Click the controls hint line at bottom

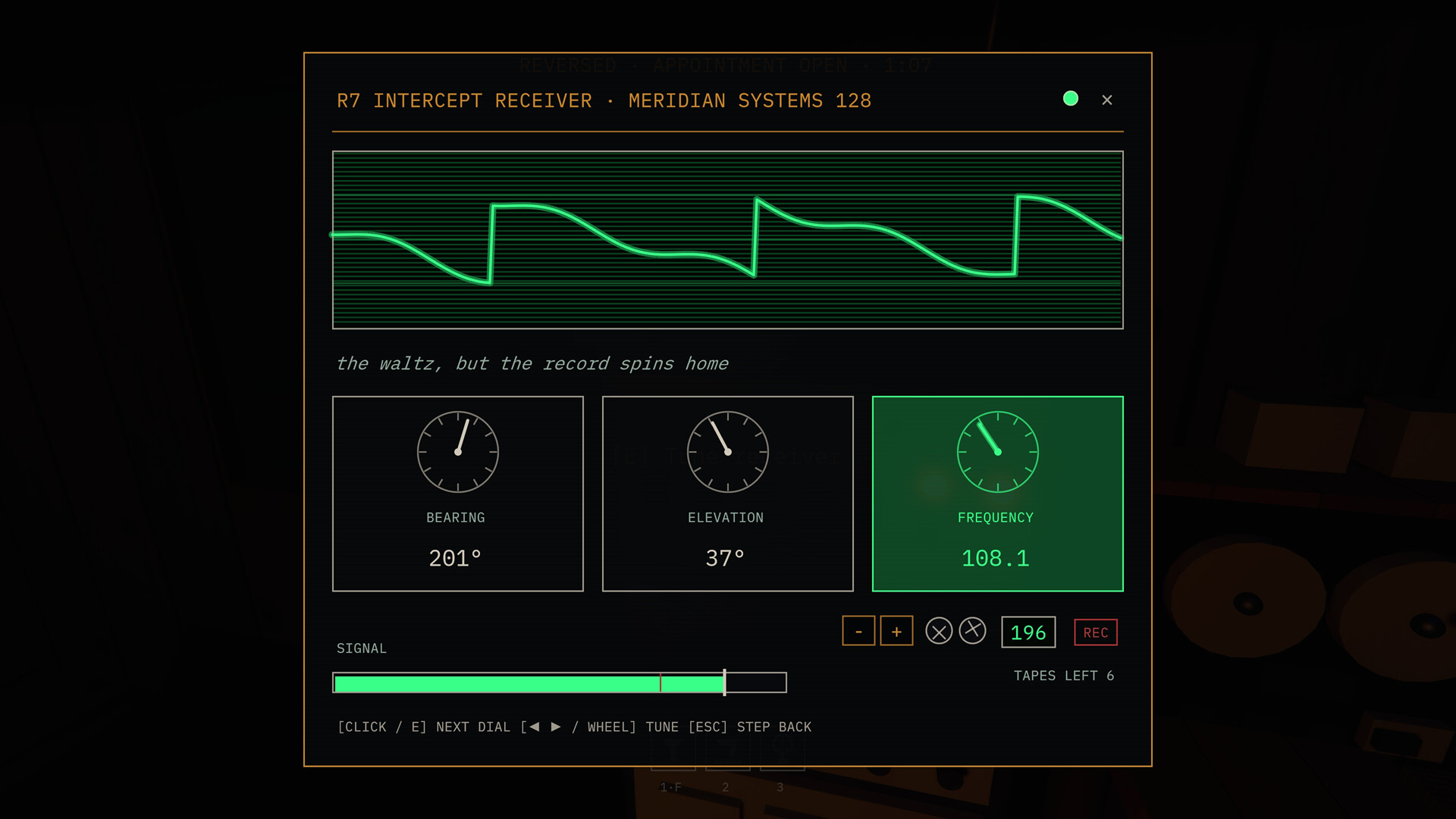click(575, 727)
